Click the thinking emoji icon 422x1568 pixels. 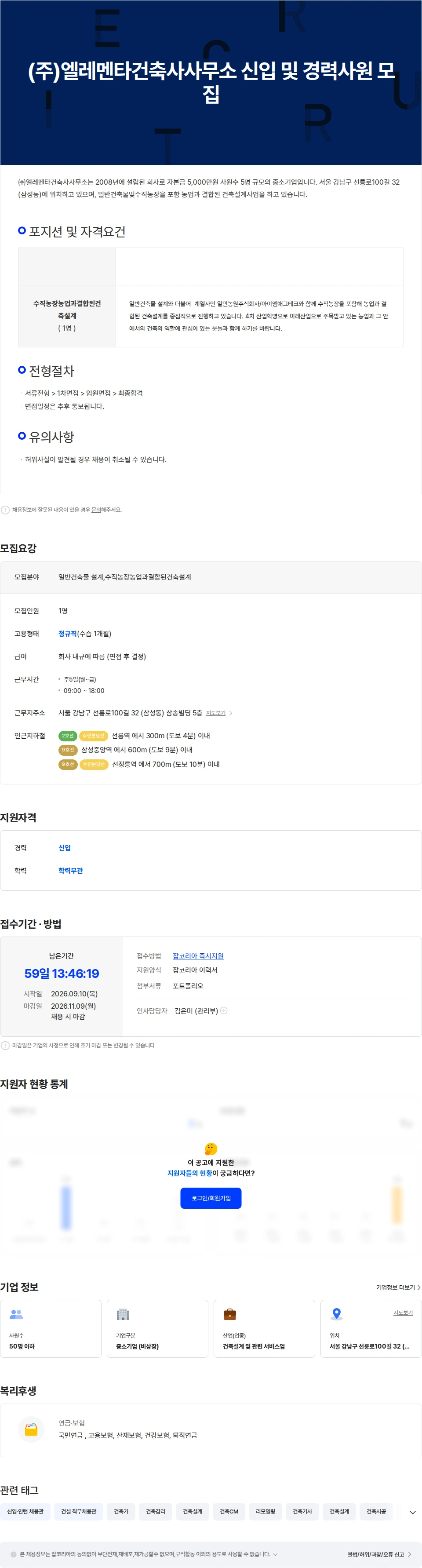pos(211,1149)
